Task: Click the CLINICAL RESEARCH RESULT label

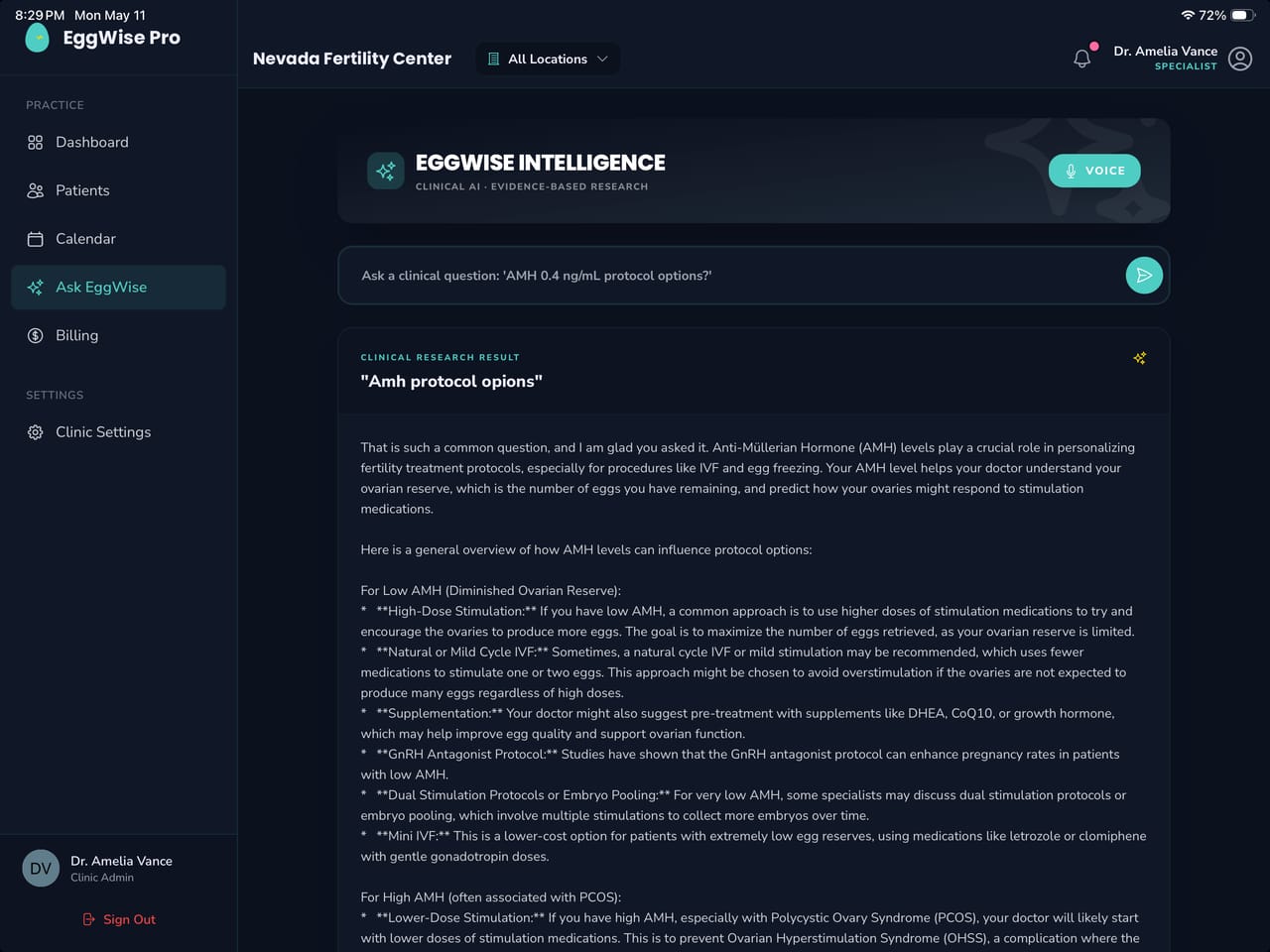Action: tap(440, 357)
